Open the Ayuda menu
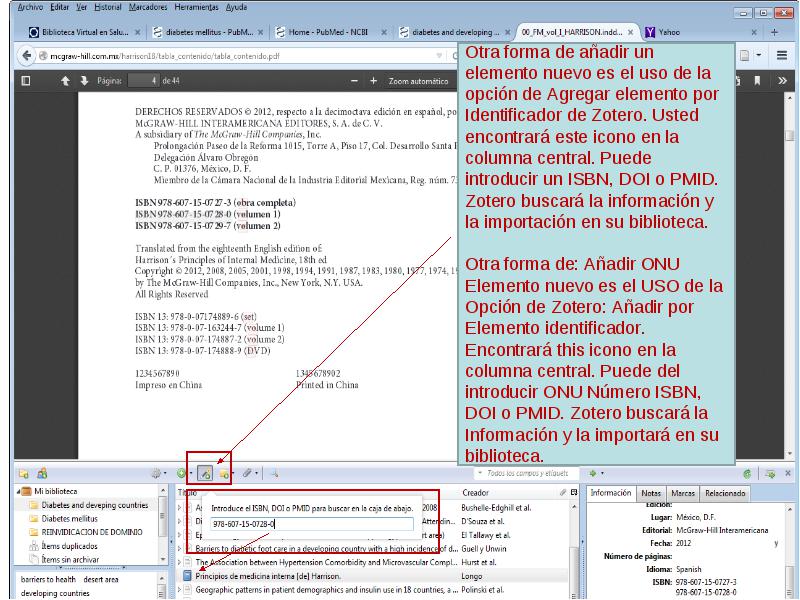Image resolution: width=800 pixels, height=600 pixels. click(x=236, y=7)
